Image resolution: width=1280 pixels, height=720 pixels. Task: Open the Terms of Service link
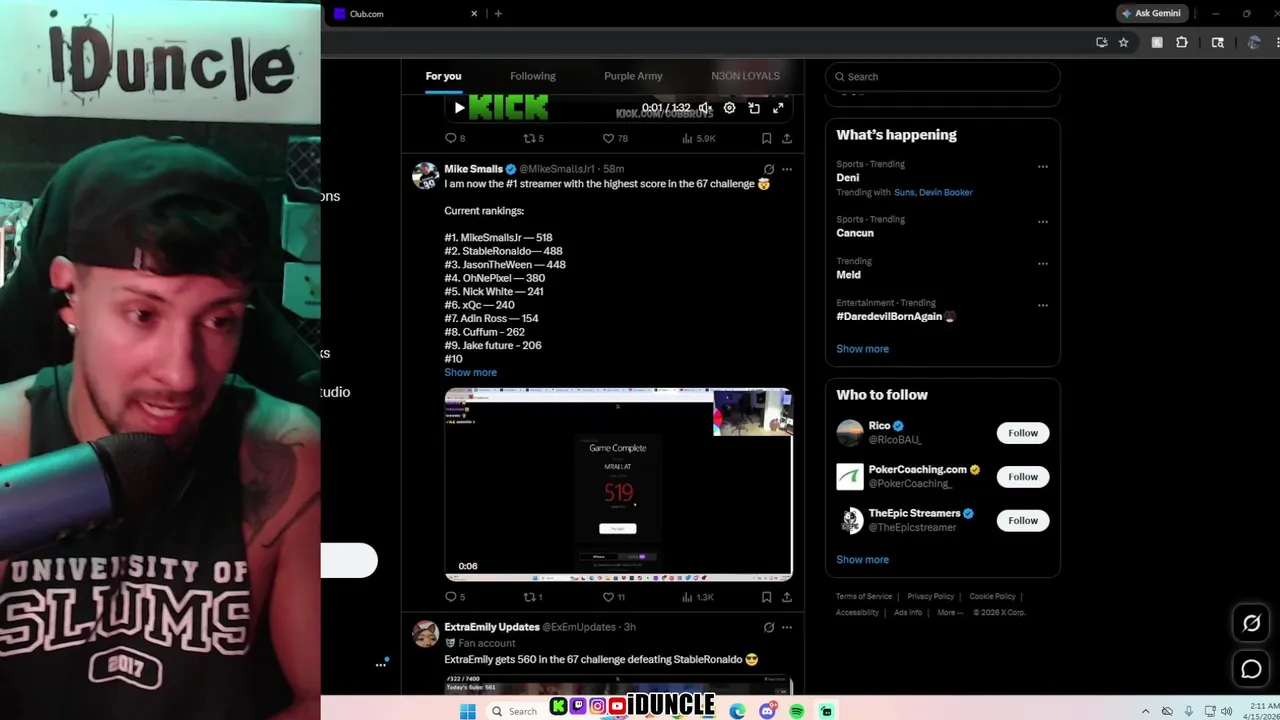pos(864,597)
